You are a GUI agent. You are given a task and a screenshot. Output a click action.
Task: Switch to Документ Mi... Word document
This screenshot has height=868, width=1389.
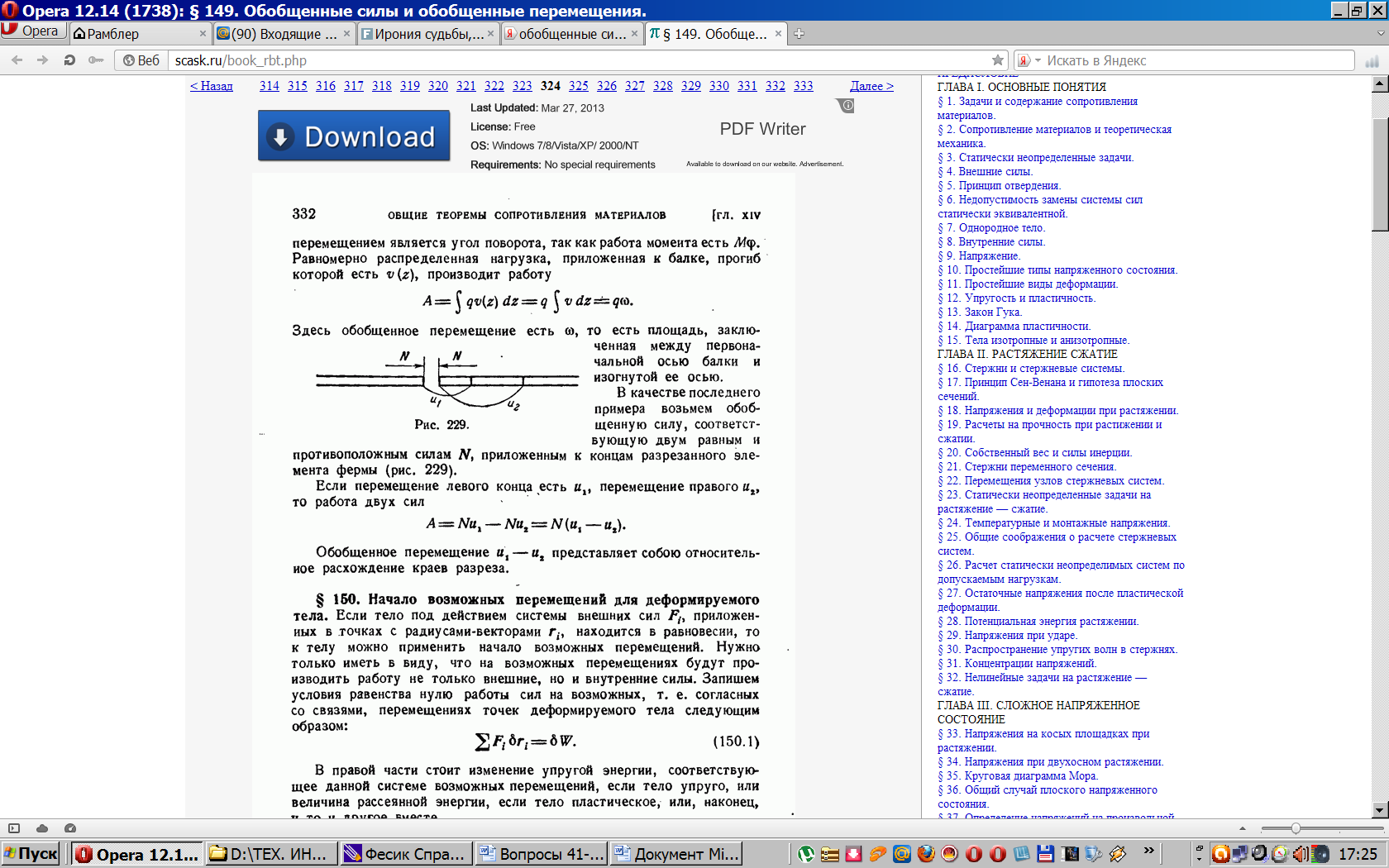point(676,854)
